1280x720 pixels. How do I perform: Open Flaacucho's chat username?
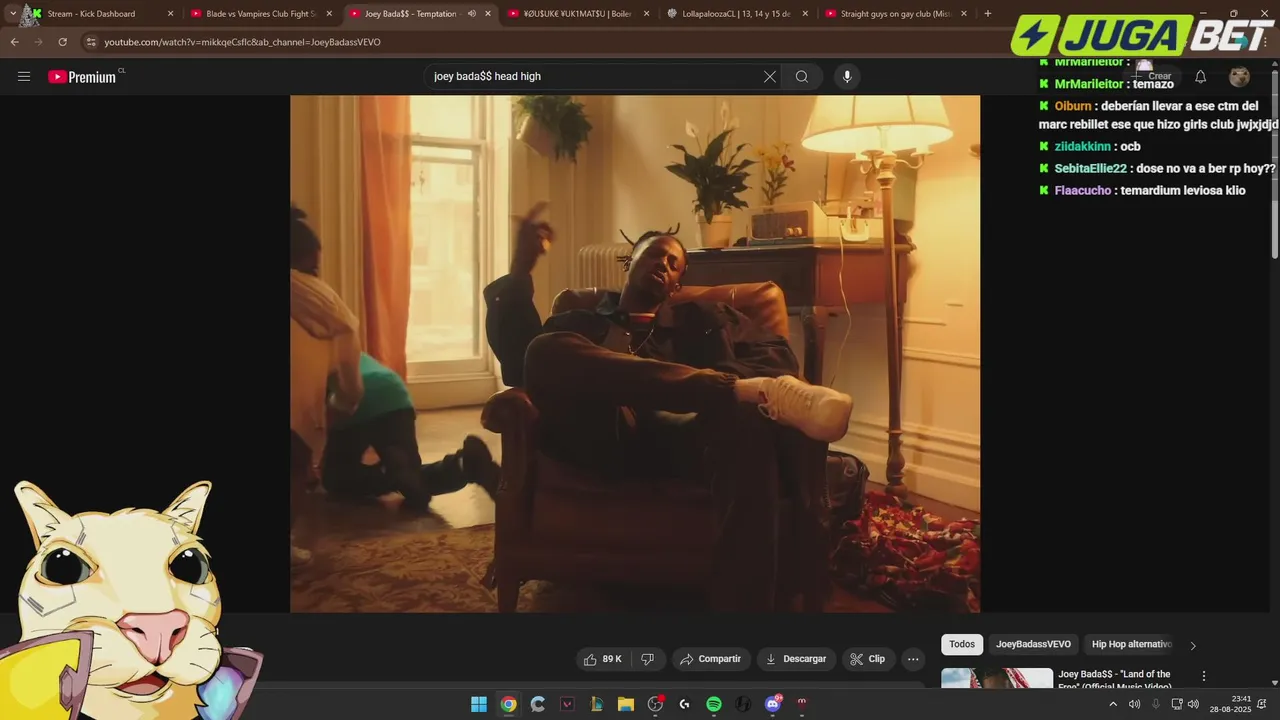point(1082,191)
